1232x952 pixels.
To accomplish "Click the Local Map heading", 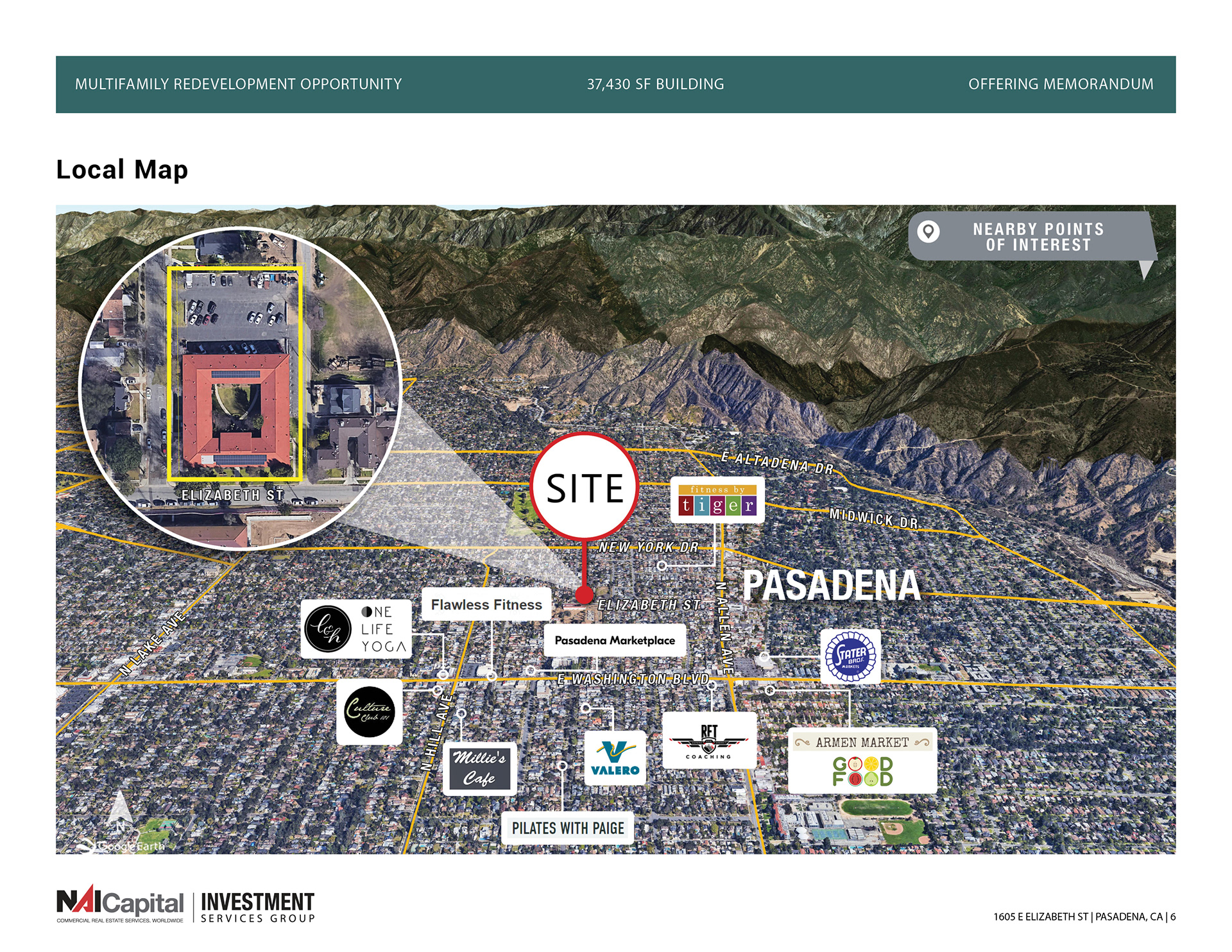I will coord(122,169).
